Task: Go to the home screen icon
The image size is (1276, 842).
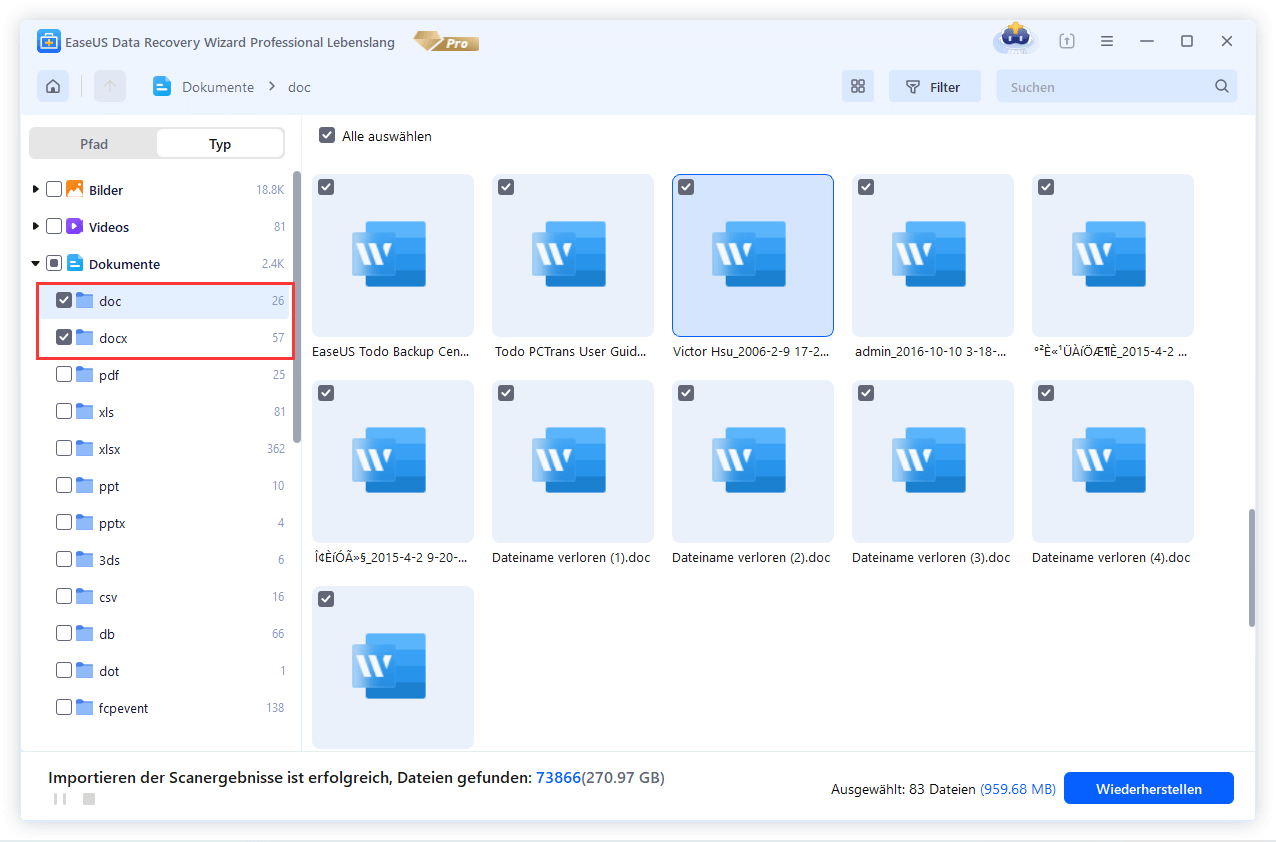Action: point(53,87)
